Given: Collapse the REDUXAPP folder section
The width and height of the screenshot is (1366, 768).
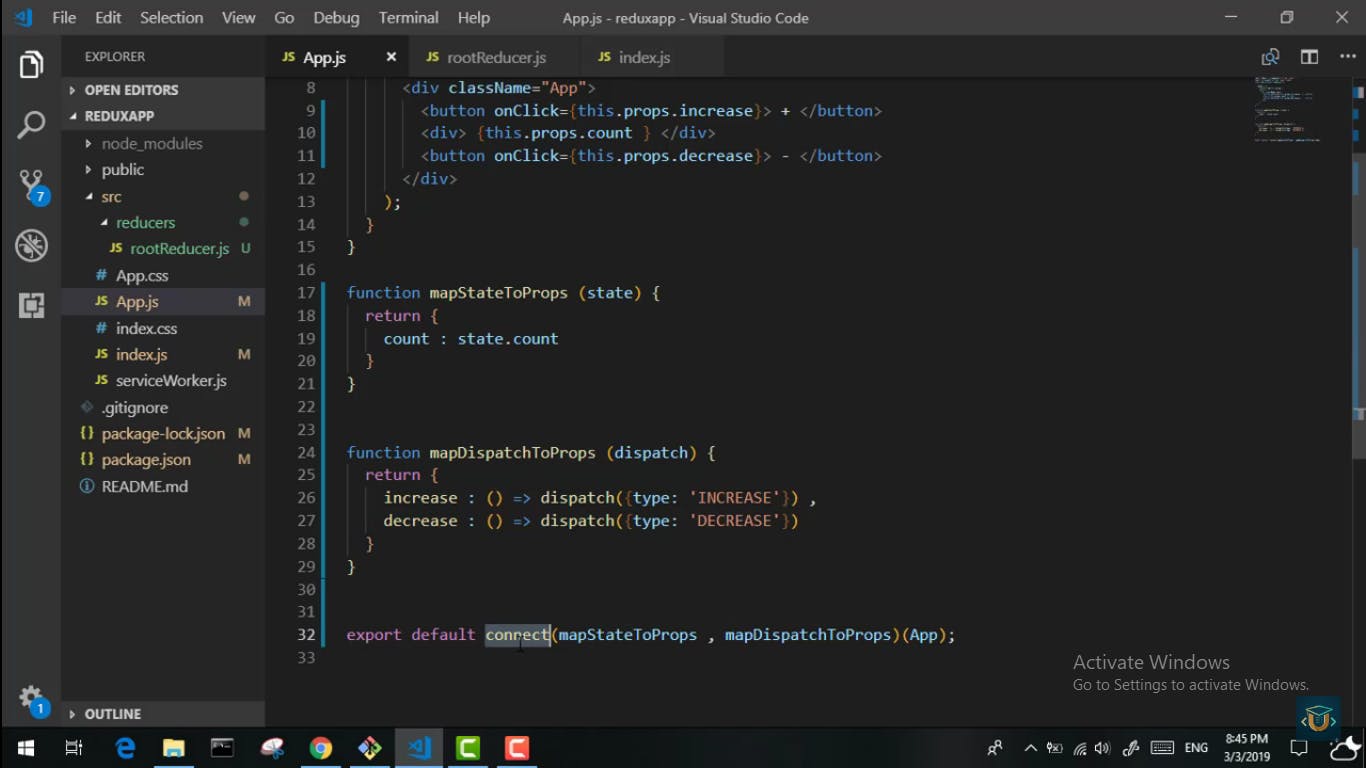Looking at the screenshot, I should pos(163,116).
